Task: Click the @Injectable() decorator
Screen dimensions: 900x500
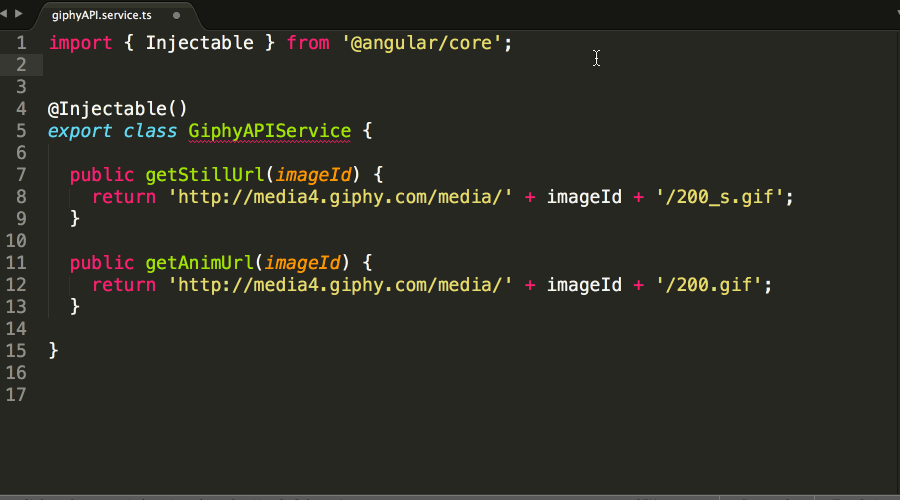Action: (x=118, y=108)
